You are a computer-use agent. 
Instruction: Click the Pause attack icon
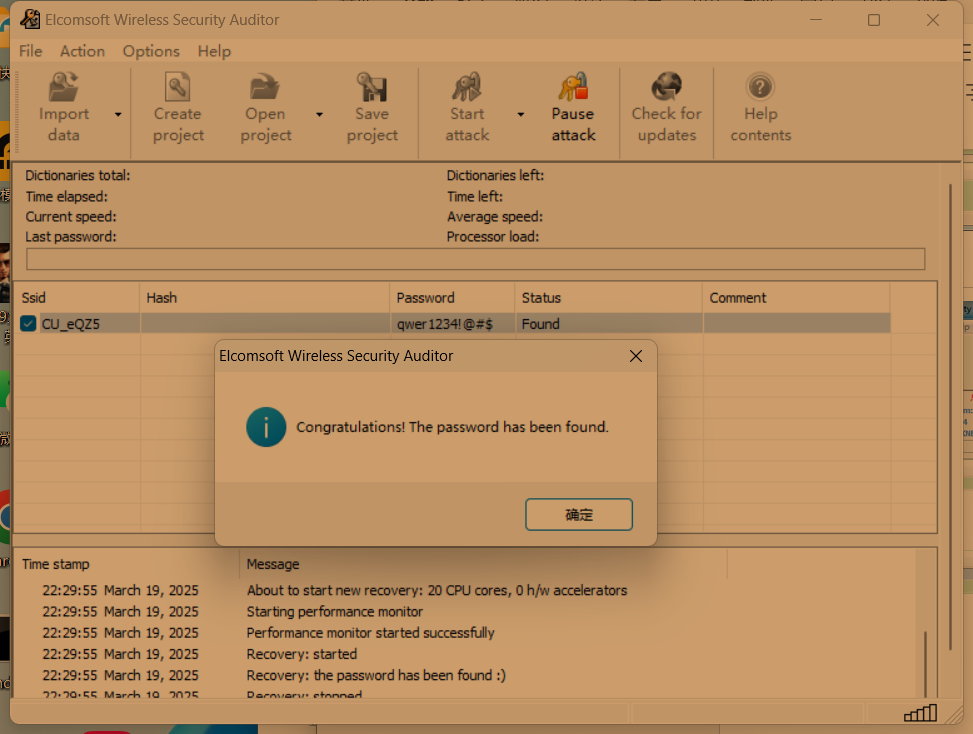pyautogui.click(x=573, y=87)
